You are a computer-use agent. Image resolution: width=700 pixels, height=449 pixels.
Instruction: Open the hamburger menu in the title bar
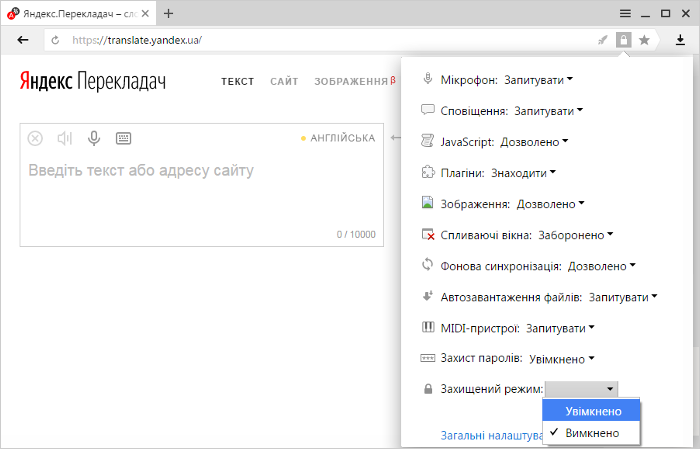click(x=625, y=13)
